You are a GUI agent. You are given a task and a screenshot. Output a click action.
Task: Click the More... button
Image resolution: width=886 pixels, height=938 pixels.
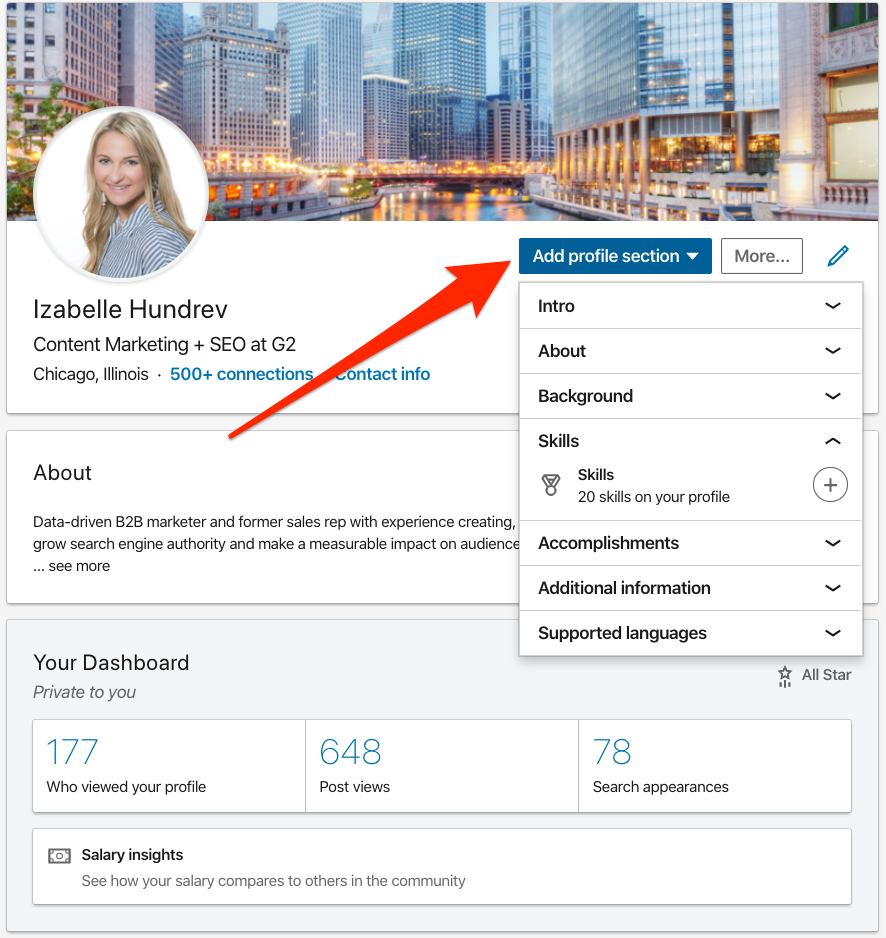[x=761, y=256]
